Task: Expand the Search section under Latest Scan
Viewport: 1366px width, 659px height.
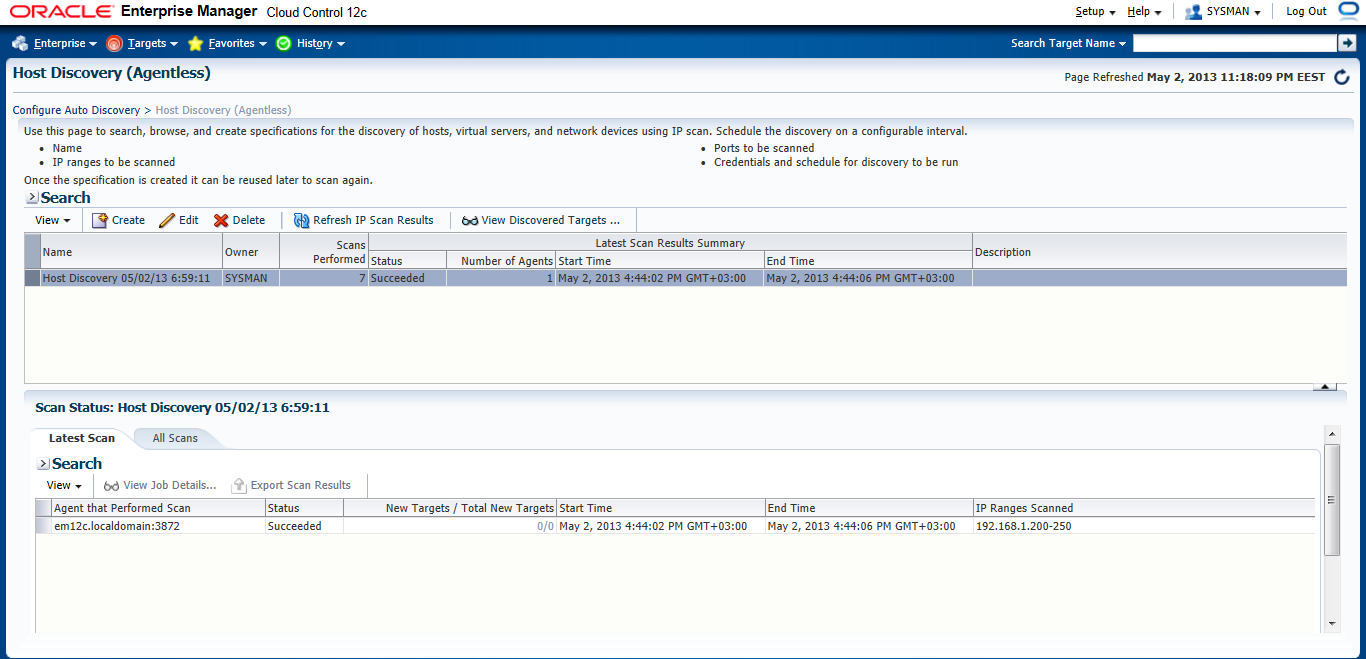Action: click(x=43, y=464)
